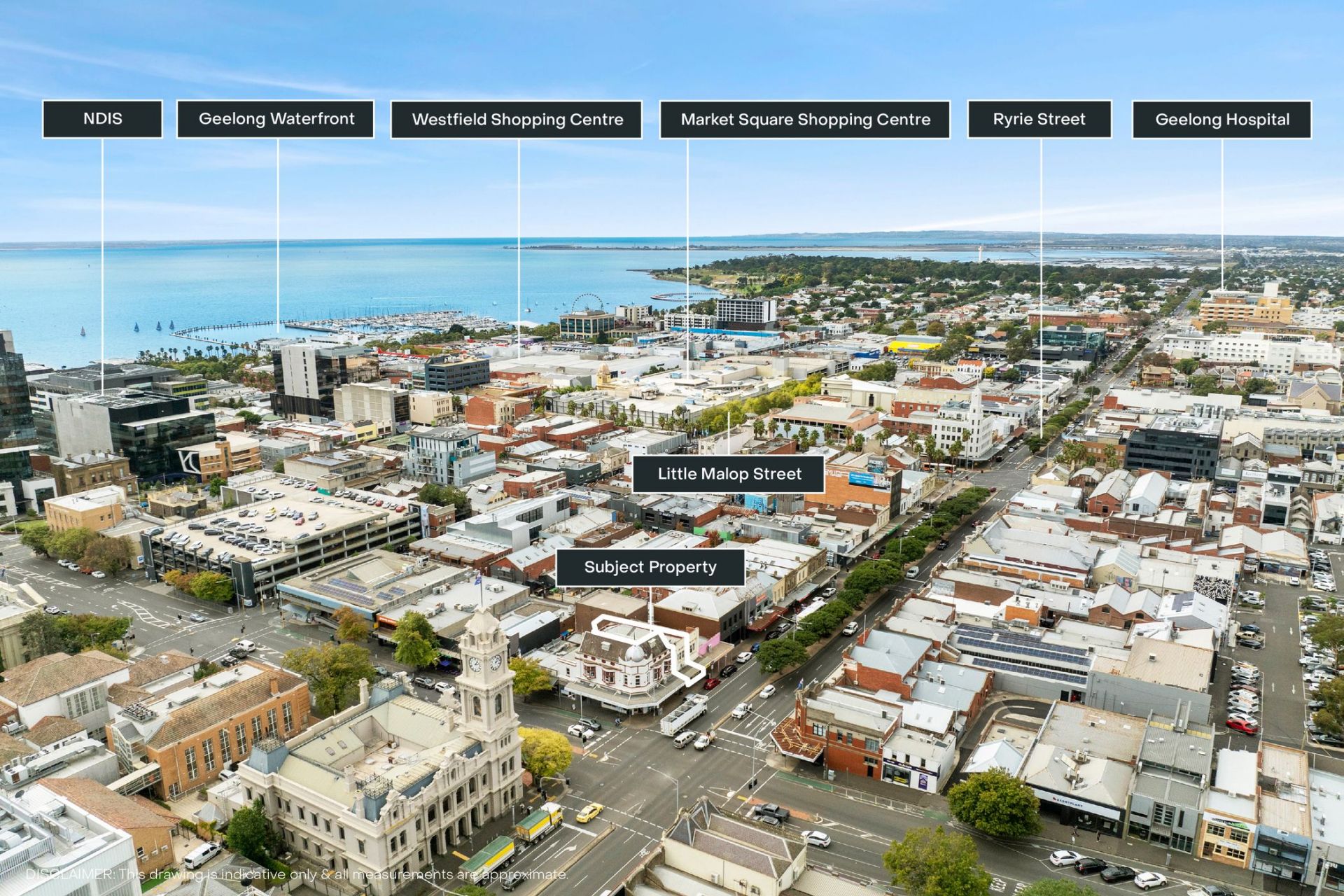The height and width of the screenshot is (896, 1344).
Task: Click the Ferris wheel on the waterfront
Action: click(587, 303)
